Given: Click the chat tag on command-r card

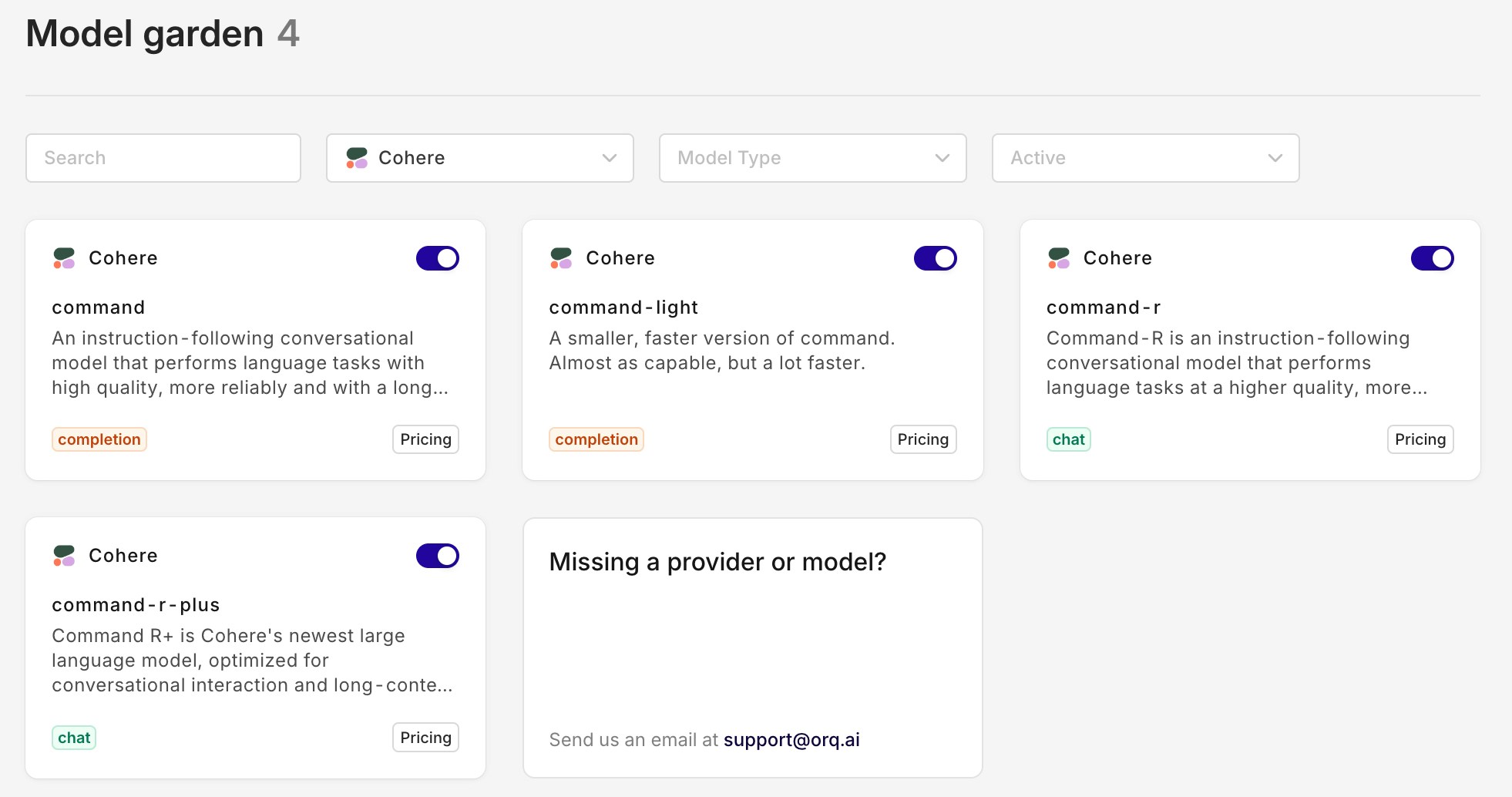Looking at the screenshot, I should 1068,439.
